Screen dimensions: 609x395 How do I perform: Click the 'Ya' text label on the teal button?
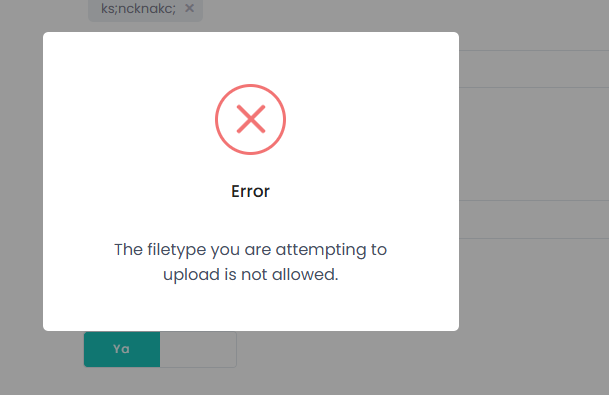[x=121, y=349]
